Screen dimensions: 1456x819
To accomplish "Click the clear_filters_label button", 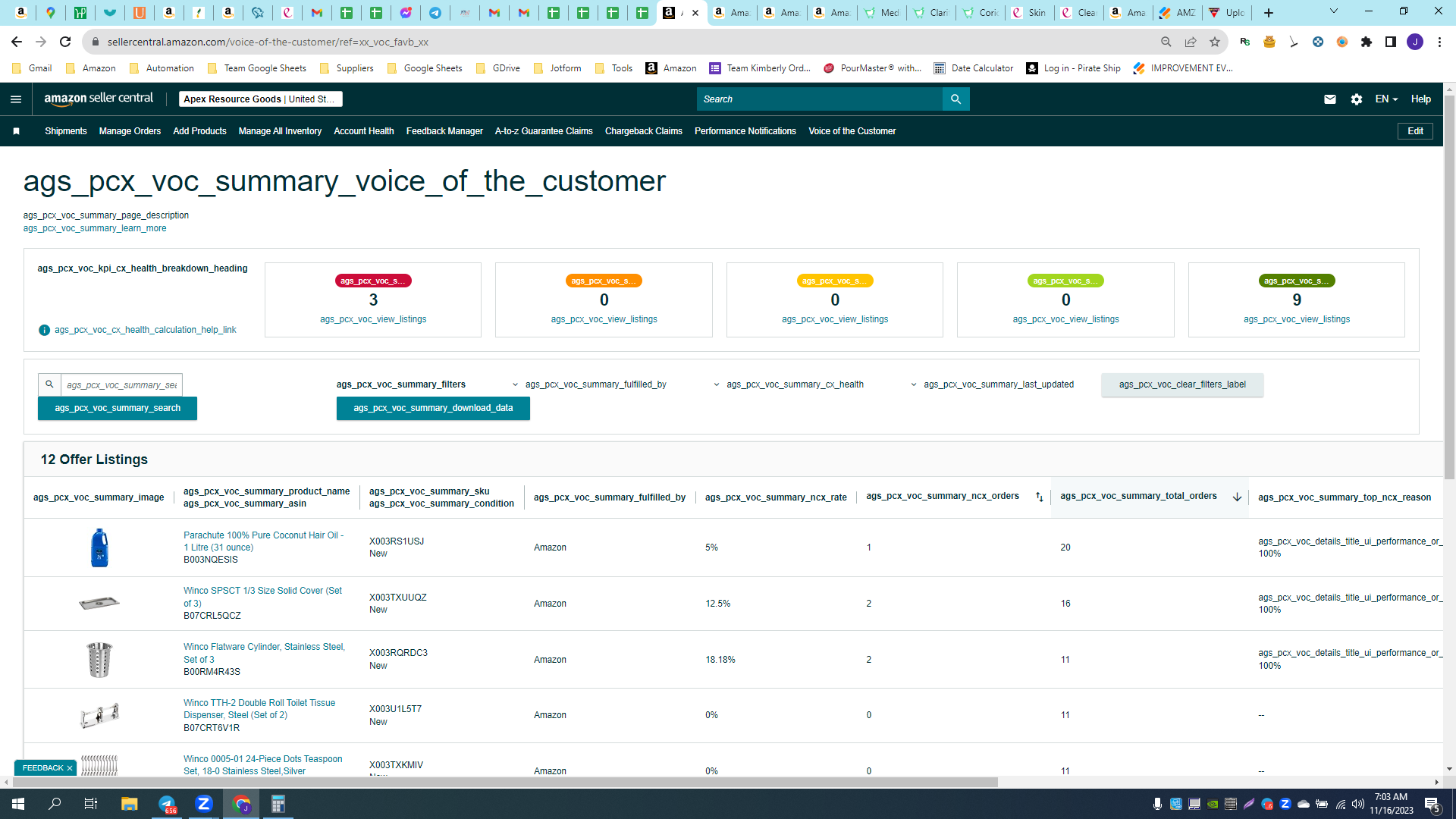I will [x=1182, y=384].
